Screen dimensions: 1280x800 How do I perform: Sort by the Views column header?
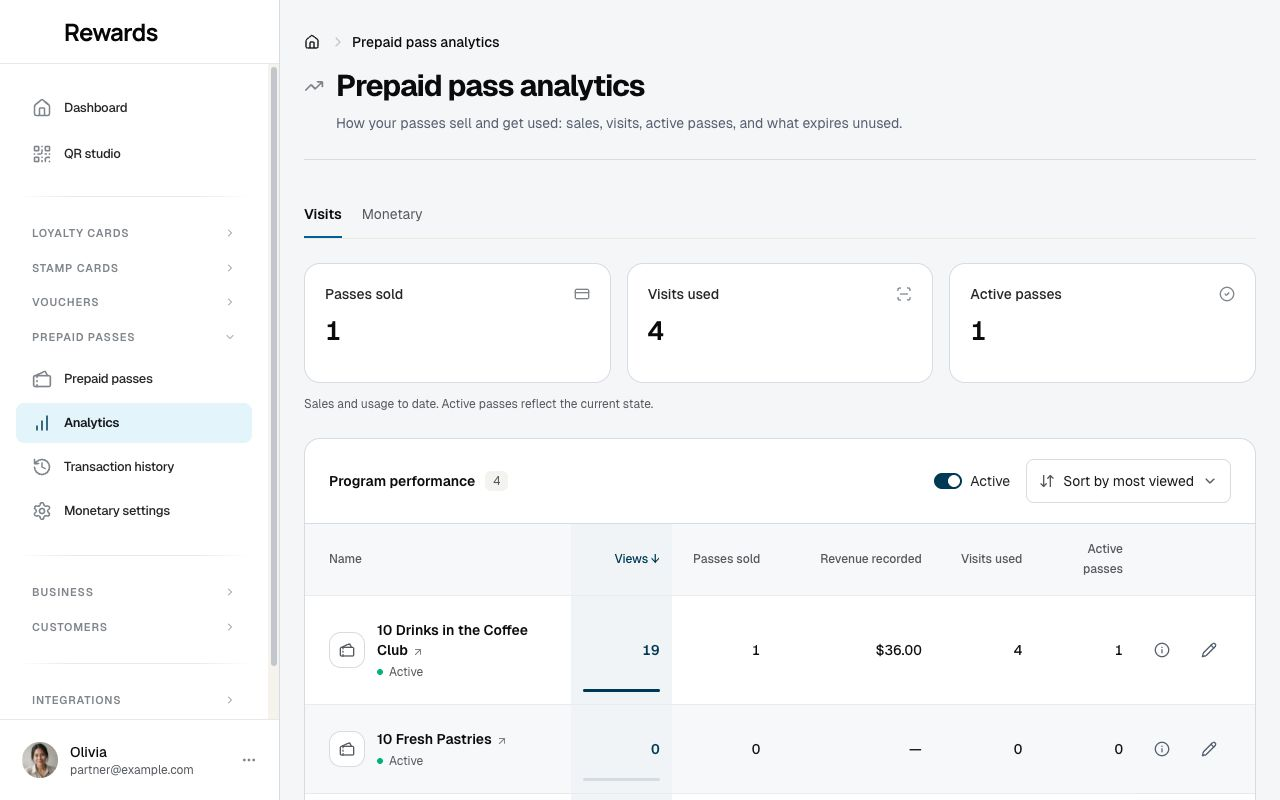(x=637, y=559)
